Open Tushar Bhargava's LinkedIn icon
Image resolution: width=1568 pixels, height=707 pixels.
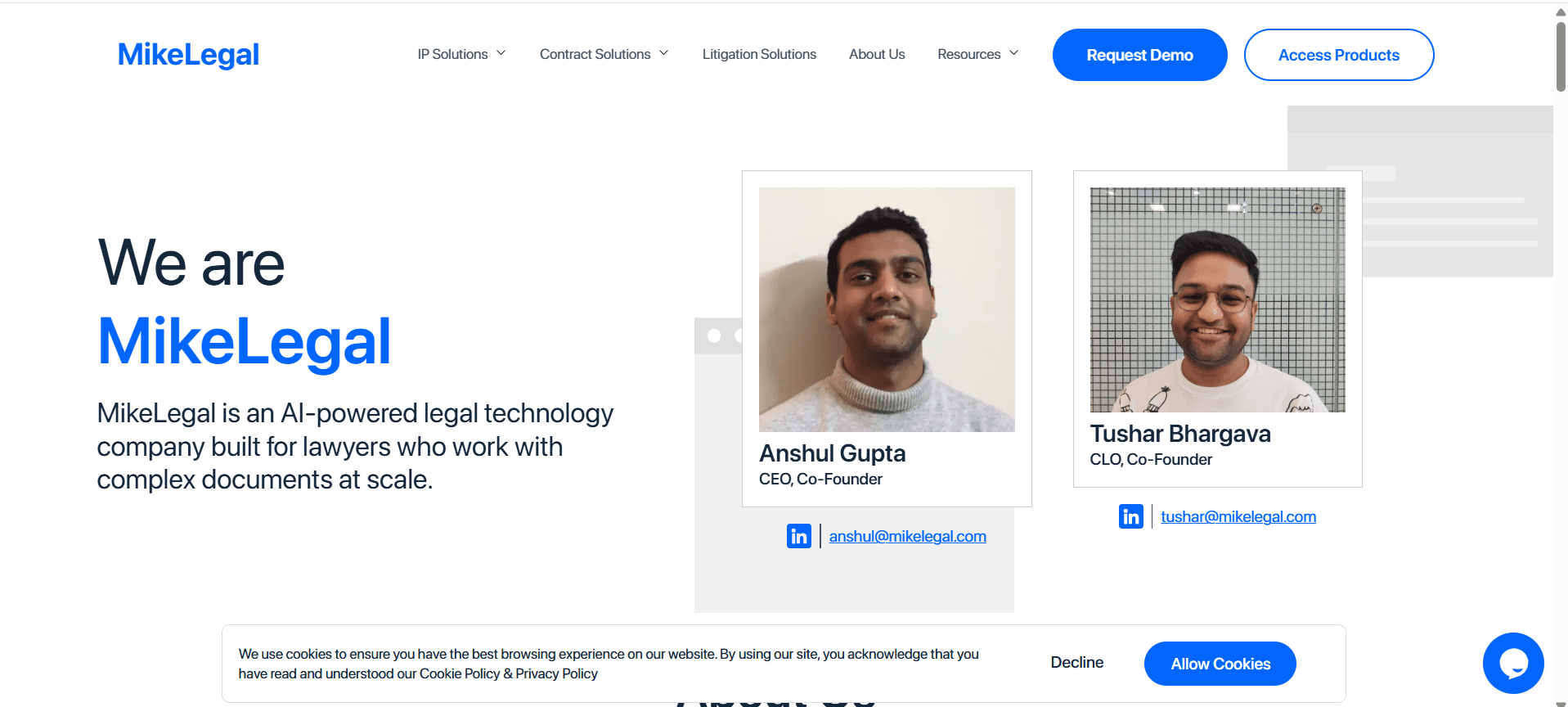[x=1130, y=516]
